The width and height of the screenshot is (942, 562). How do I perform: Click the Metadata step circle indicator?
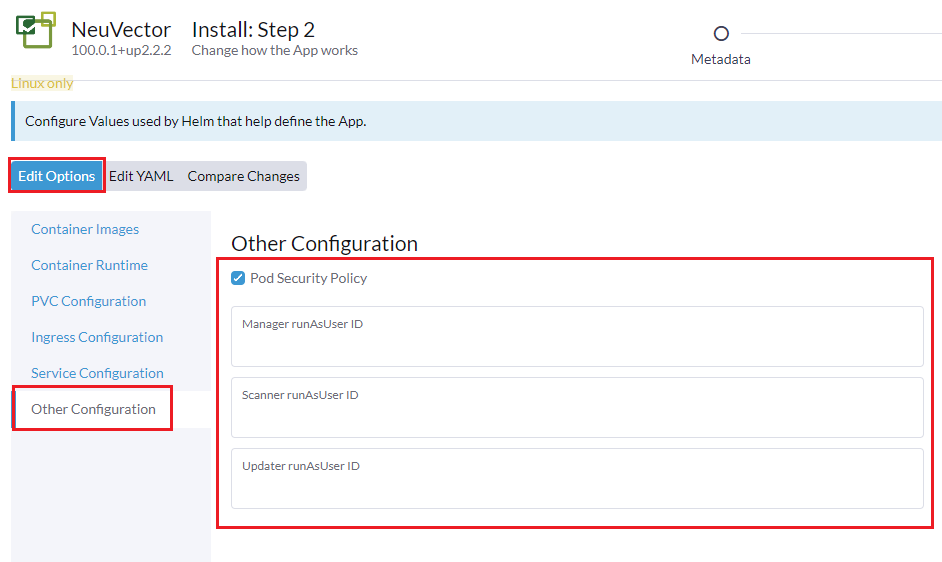coord(721,33)
